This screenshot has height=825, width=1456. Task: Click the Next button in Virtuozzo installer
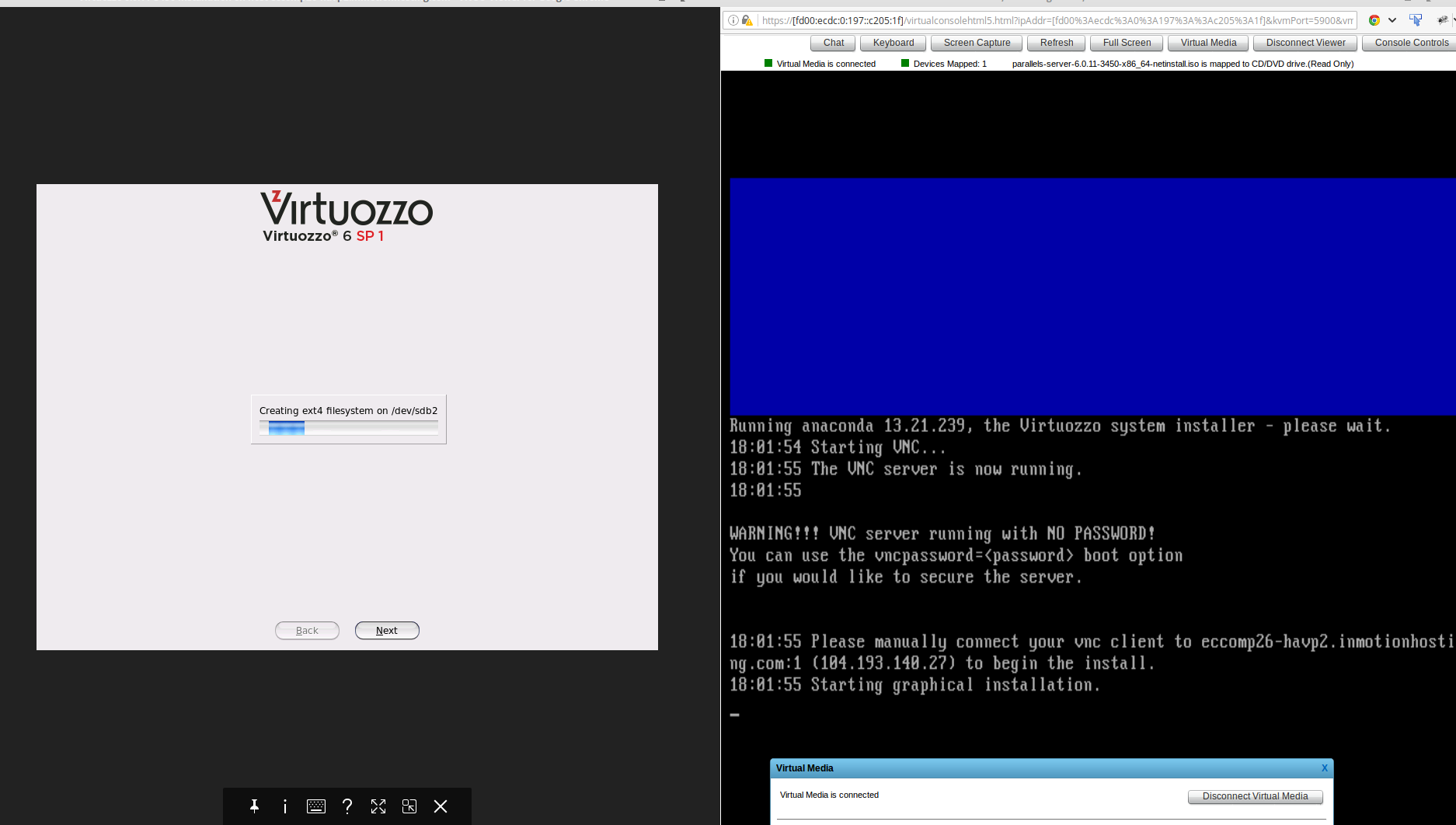(387, 631)
